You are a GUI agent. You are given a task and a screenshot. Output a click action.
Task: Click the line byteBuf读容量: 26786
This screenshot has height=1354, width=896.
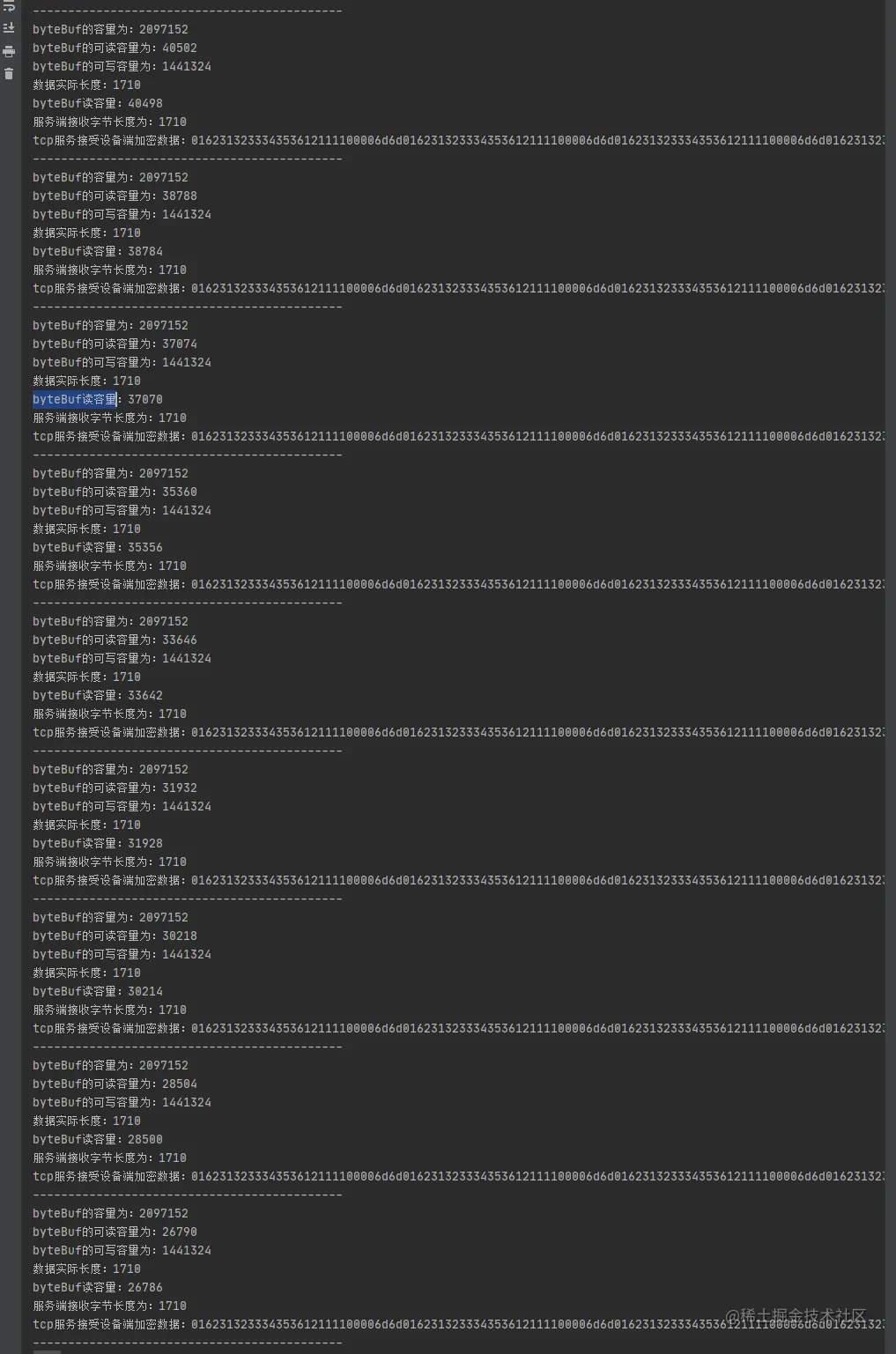[98, 1287]
